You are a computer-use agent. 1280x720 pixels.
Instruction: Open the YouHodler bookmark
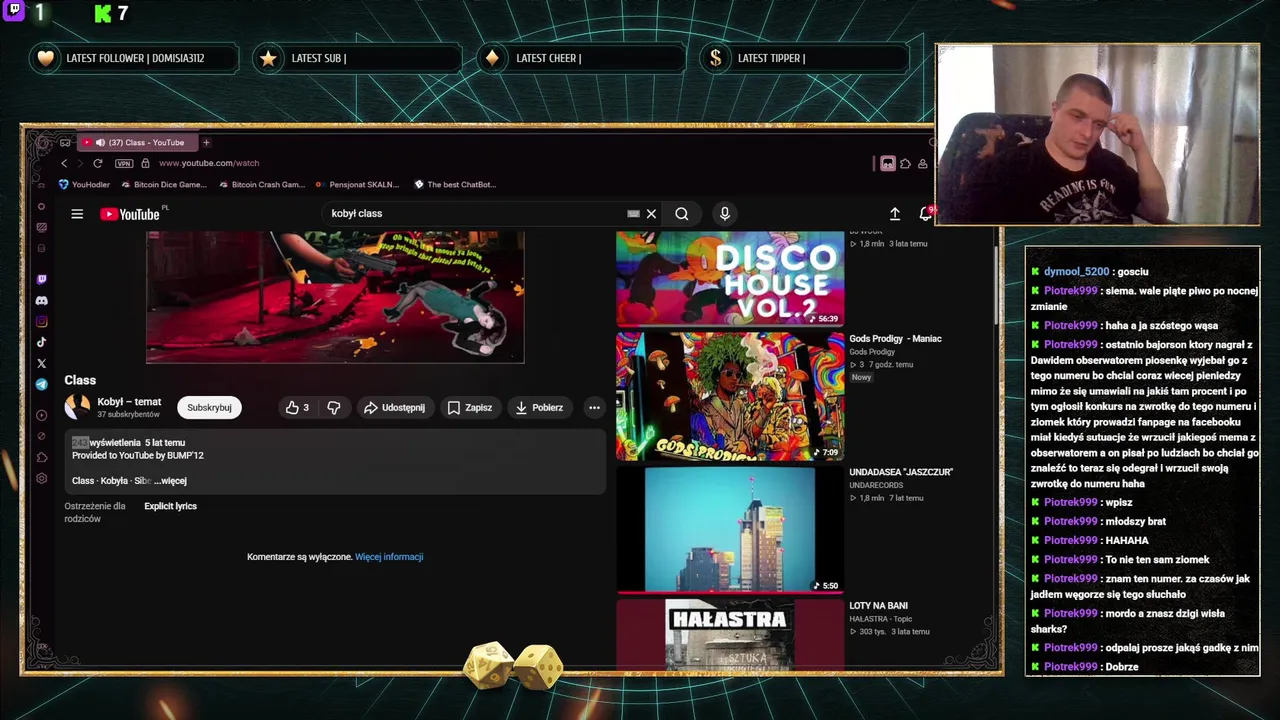coord(84,184)
